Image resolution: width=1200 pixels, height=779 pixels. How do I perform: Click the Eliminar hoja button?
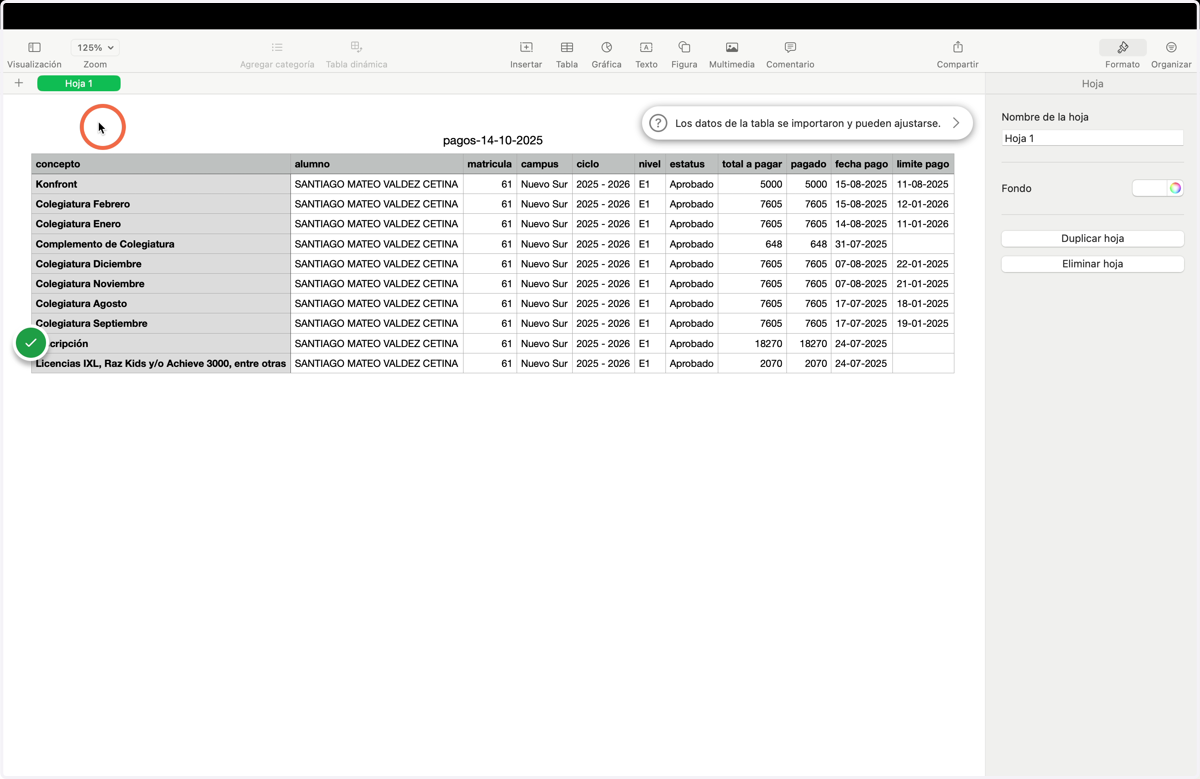coord(1092,264)
